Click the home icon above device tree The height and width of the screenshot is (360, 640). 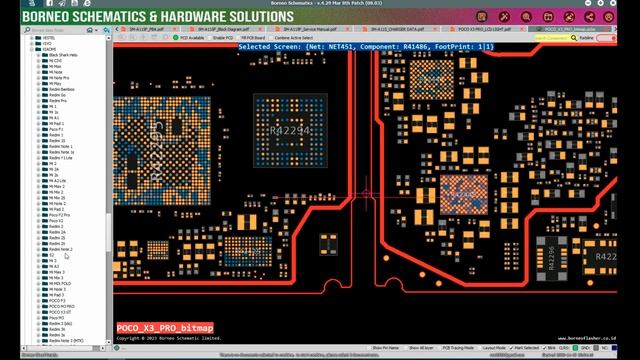tap(90, 30)
